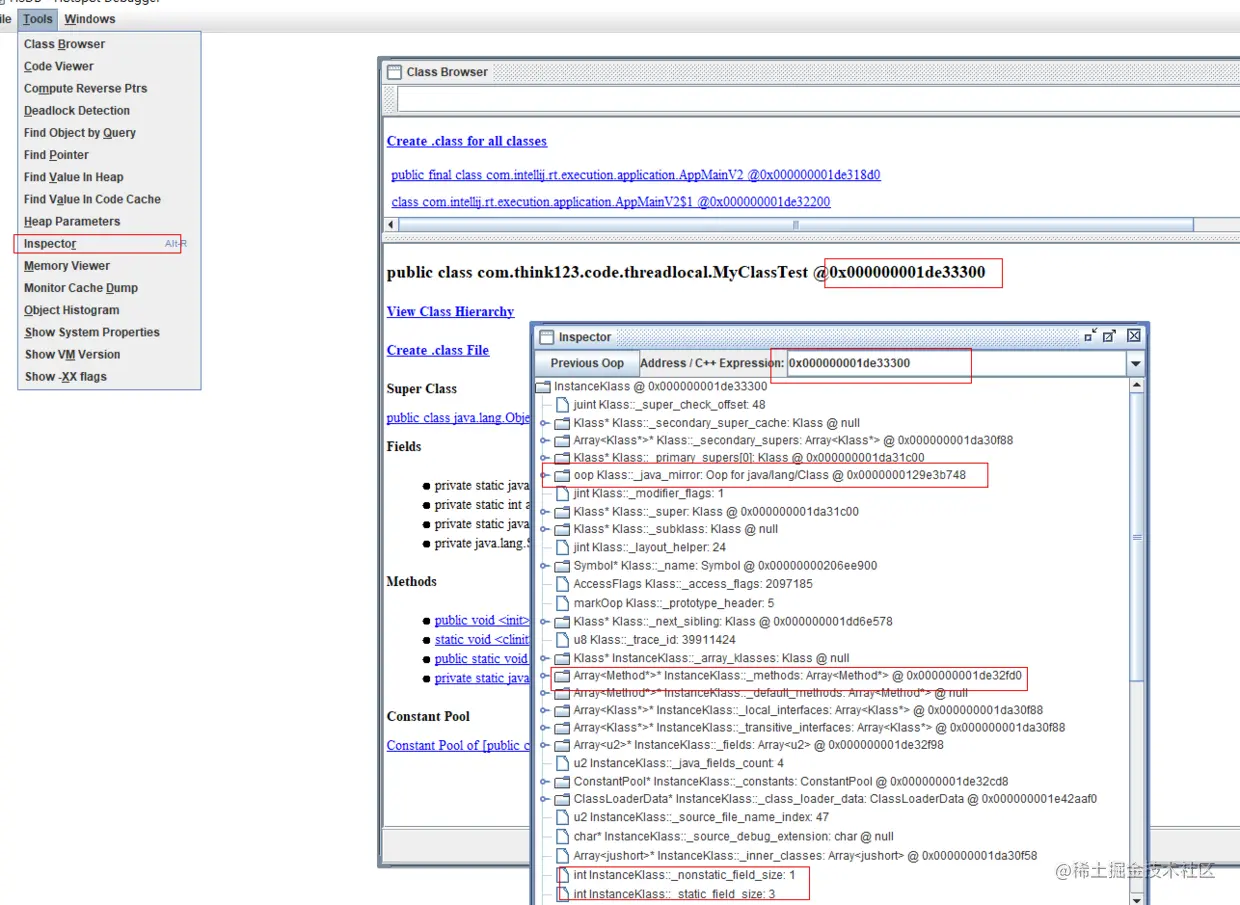Expand the Klass::_subklass tree node
This screenshot has height=905, width=1240.
tap(544, 529)
